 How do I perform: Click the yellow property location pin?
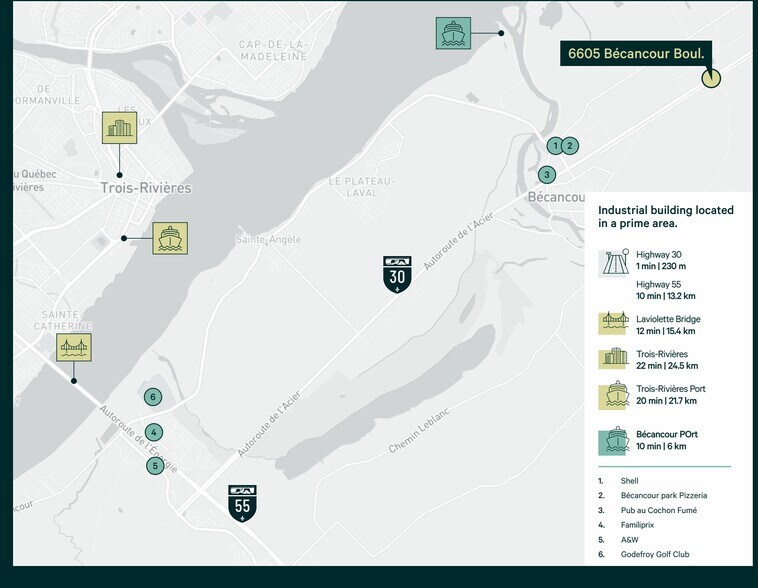point(711,78)
